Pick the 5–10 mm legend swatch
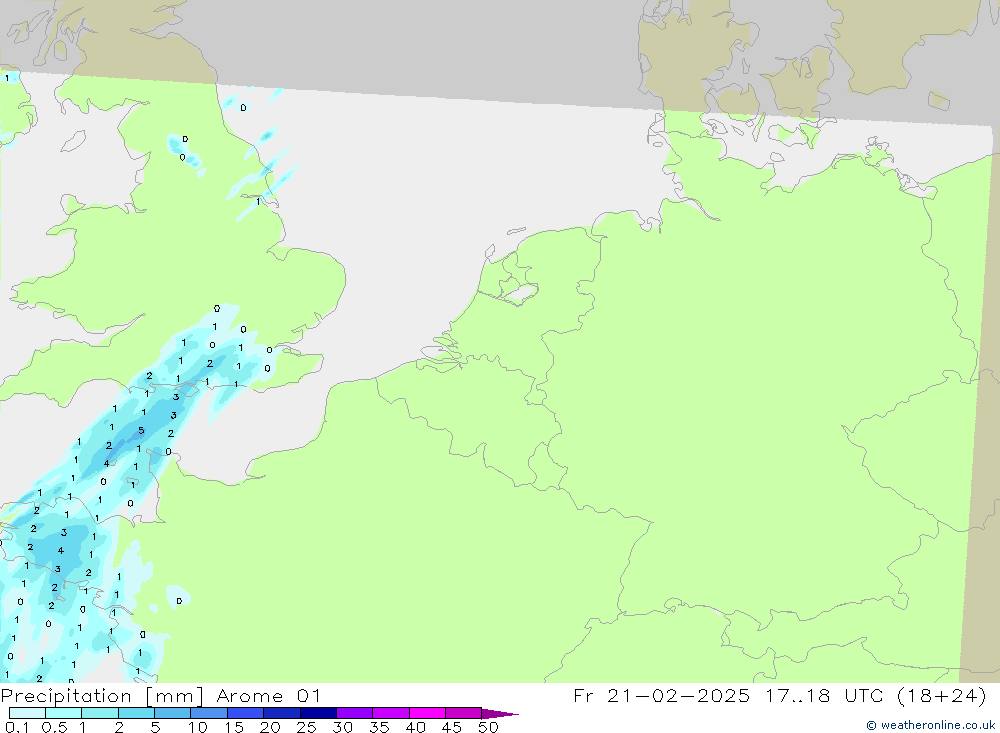The image size is (1000, 733). point(173,713)
